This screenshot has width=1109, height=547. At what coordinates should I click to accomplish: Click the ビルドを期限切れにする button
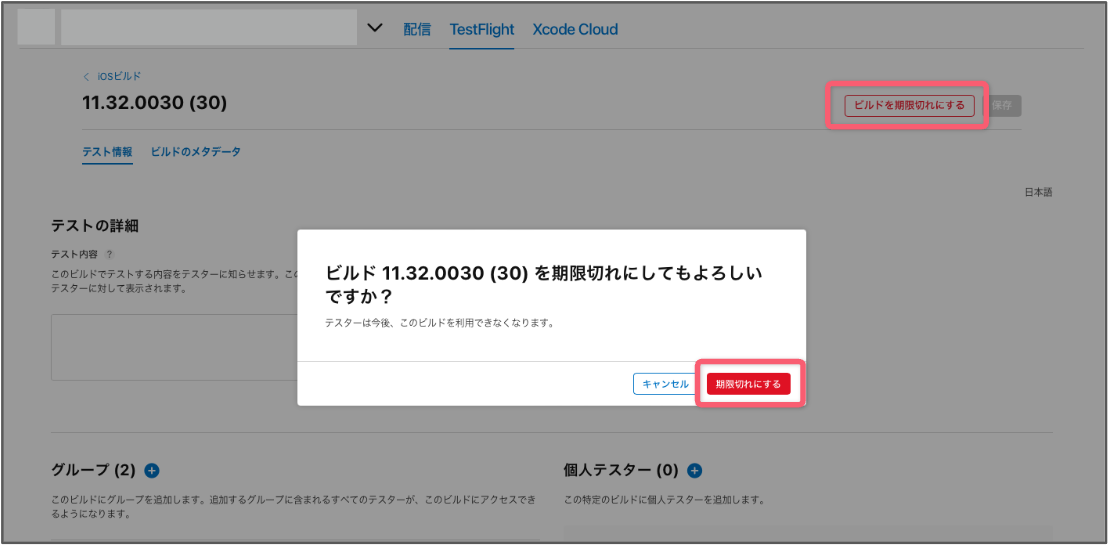(909, 105)
